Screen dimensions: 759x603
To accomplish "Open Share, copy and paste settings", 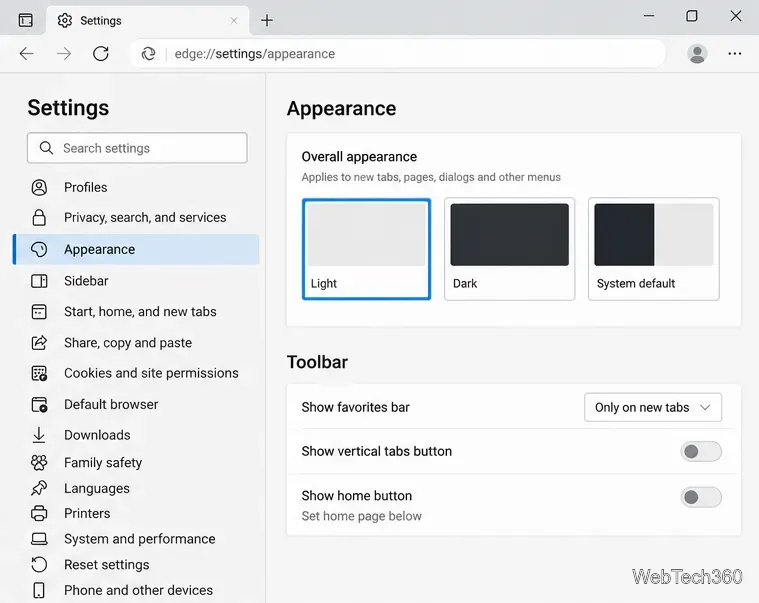I will (136, 343).
